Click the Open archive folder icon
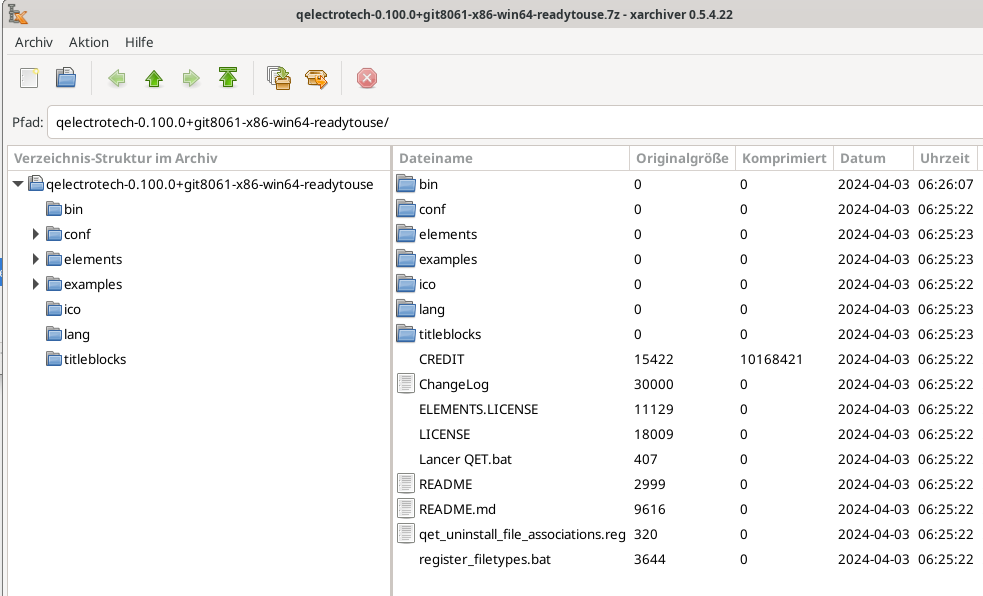The width and height of the screenshot is (983, 596). (x=66, y=78)
